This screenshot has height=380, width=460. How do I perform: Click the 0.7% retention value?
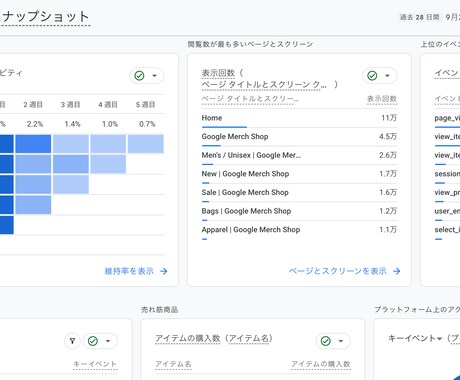(147, 124)
